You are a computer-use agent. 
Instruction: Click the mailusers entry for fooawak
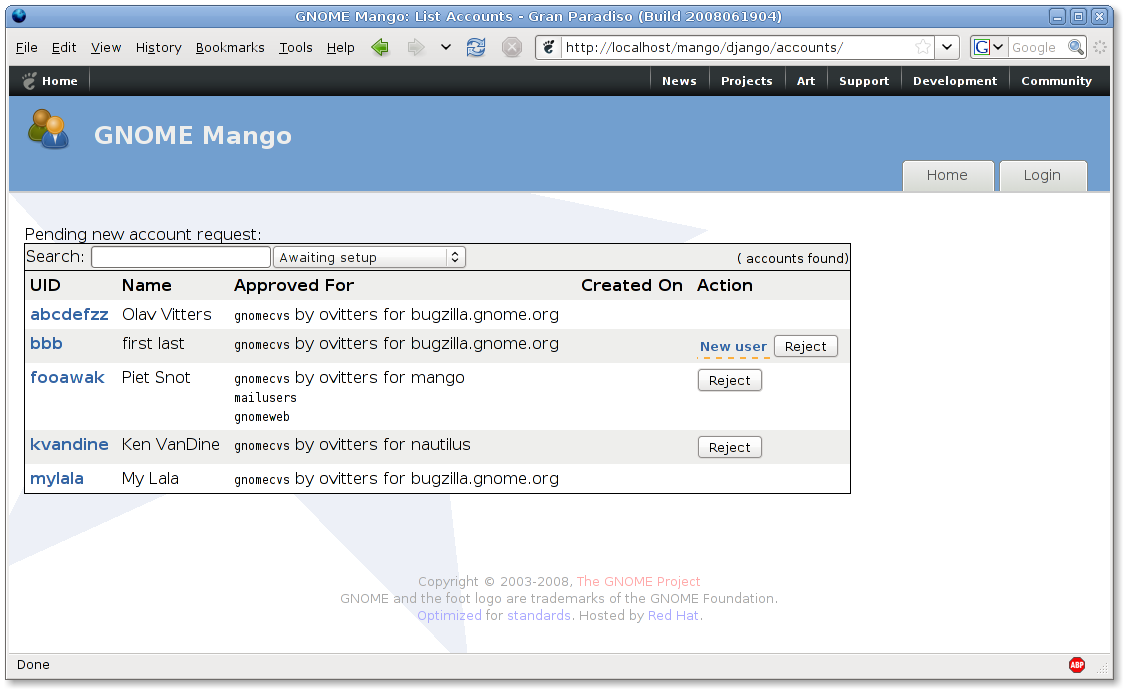[265, 398]
